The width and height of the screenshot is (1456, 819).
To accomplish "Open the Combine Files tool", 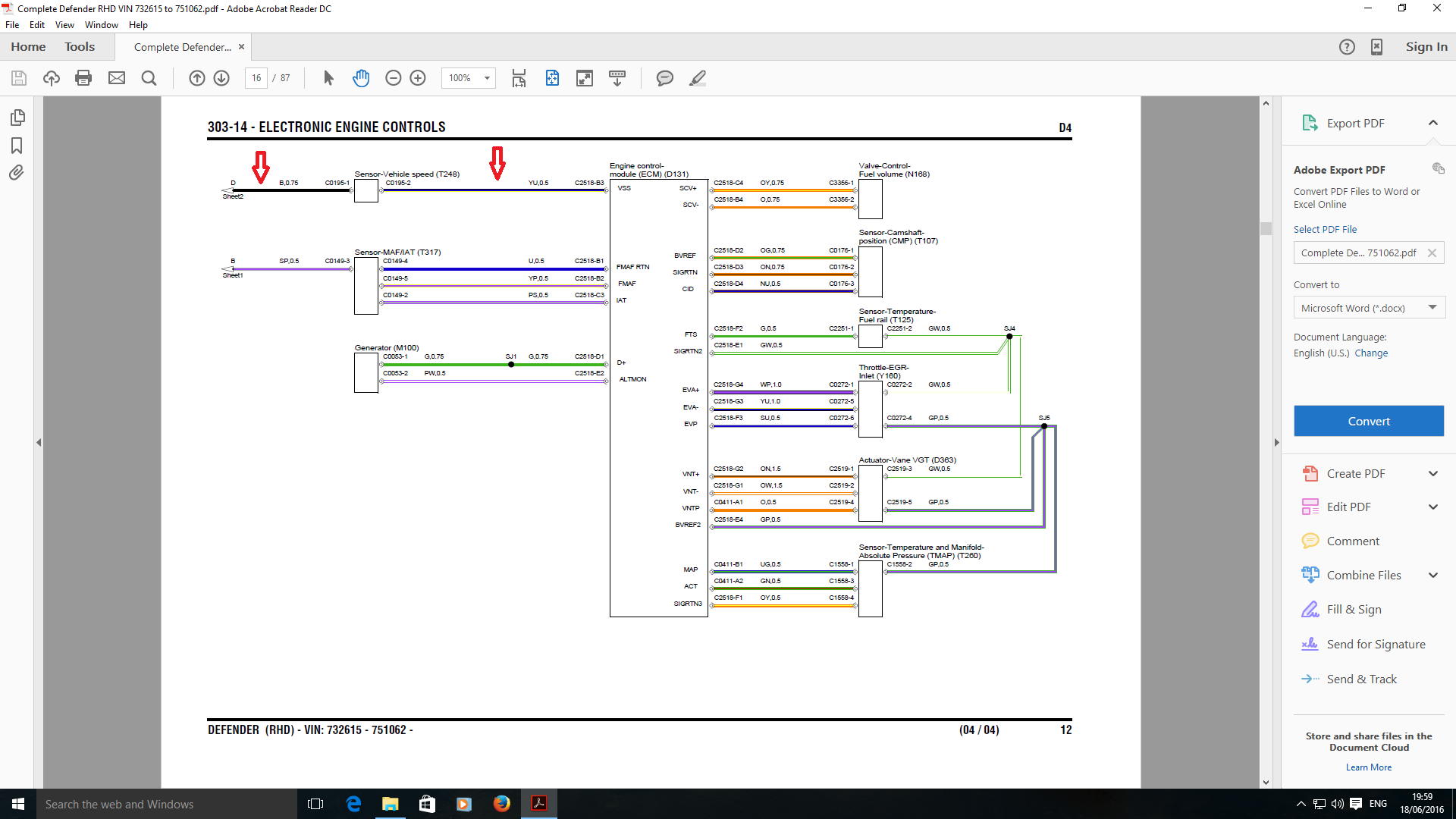I will [1363, 576].
